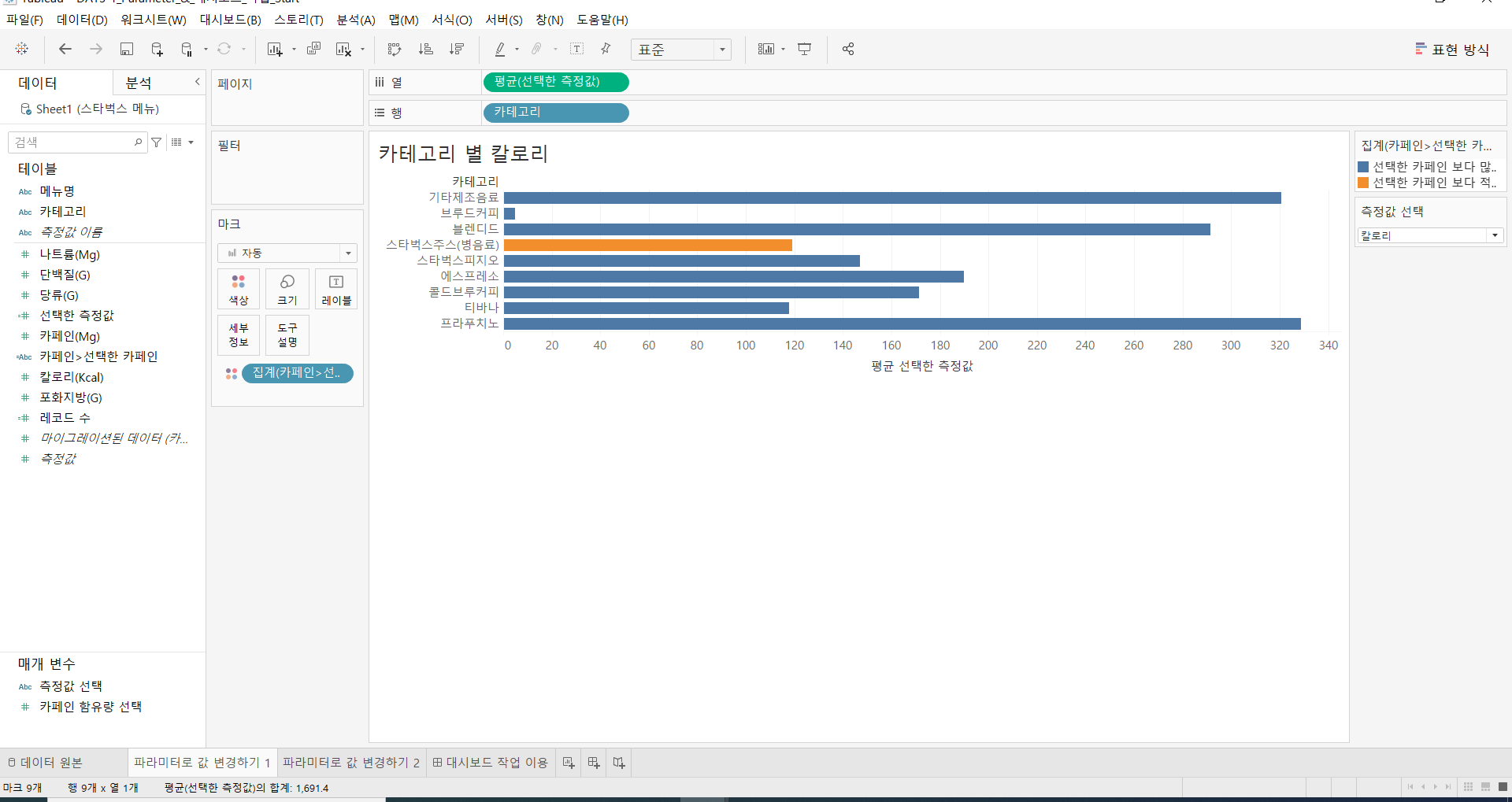Image resolution: width=1512 pixels, height=802 pixels.
Task: Open dropdown arrow next to show cards icon
Action: [783, 50]
